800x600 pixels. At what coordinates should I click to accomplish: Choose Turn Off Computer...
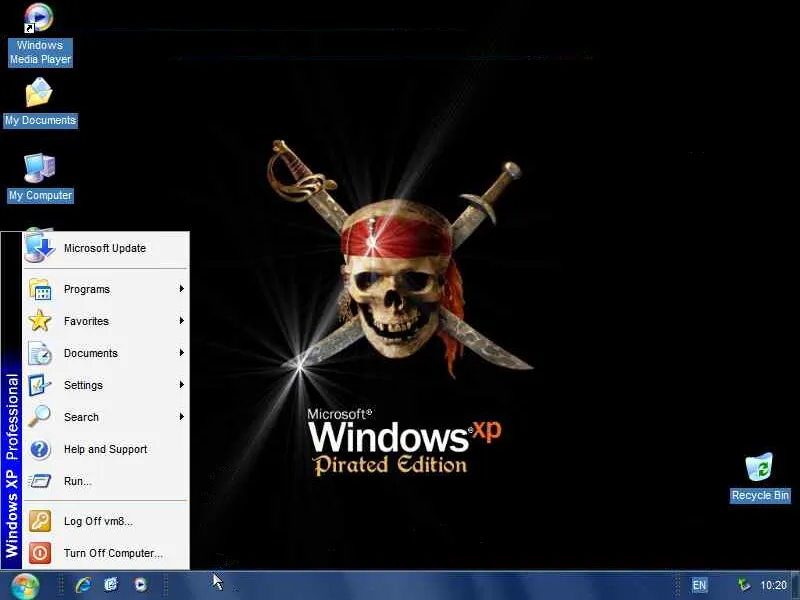pyautogui.click(x=106, y=553)
